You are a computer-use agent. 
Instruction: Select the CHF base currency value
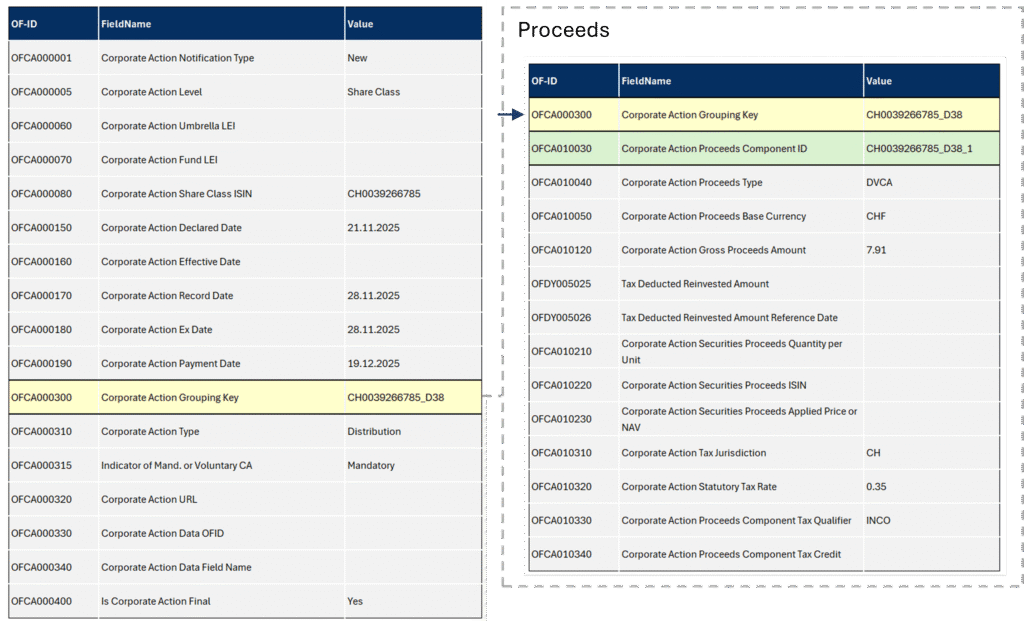pyautogui.click(x=876, y=217)
